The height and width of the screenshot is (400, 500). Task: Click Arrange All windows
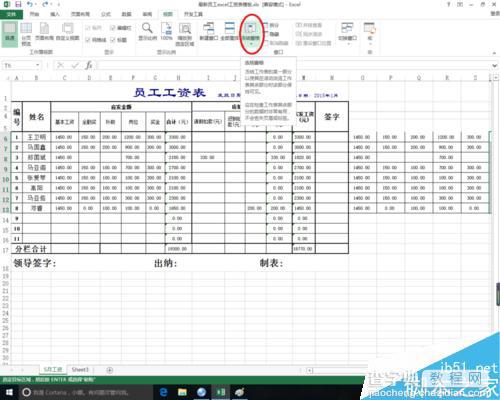click(x=229, y=31)
